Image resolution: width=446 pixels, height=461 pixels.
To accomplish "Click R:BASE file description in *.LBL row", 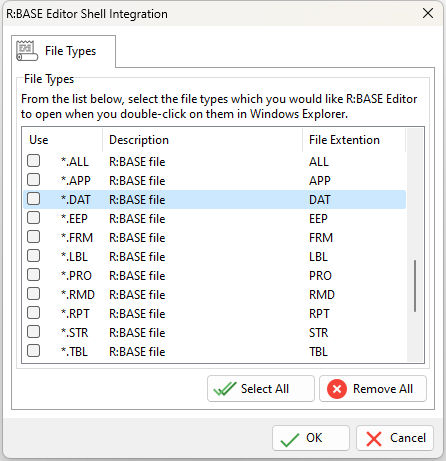I will click(137, 257).
